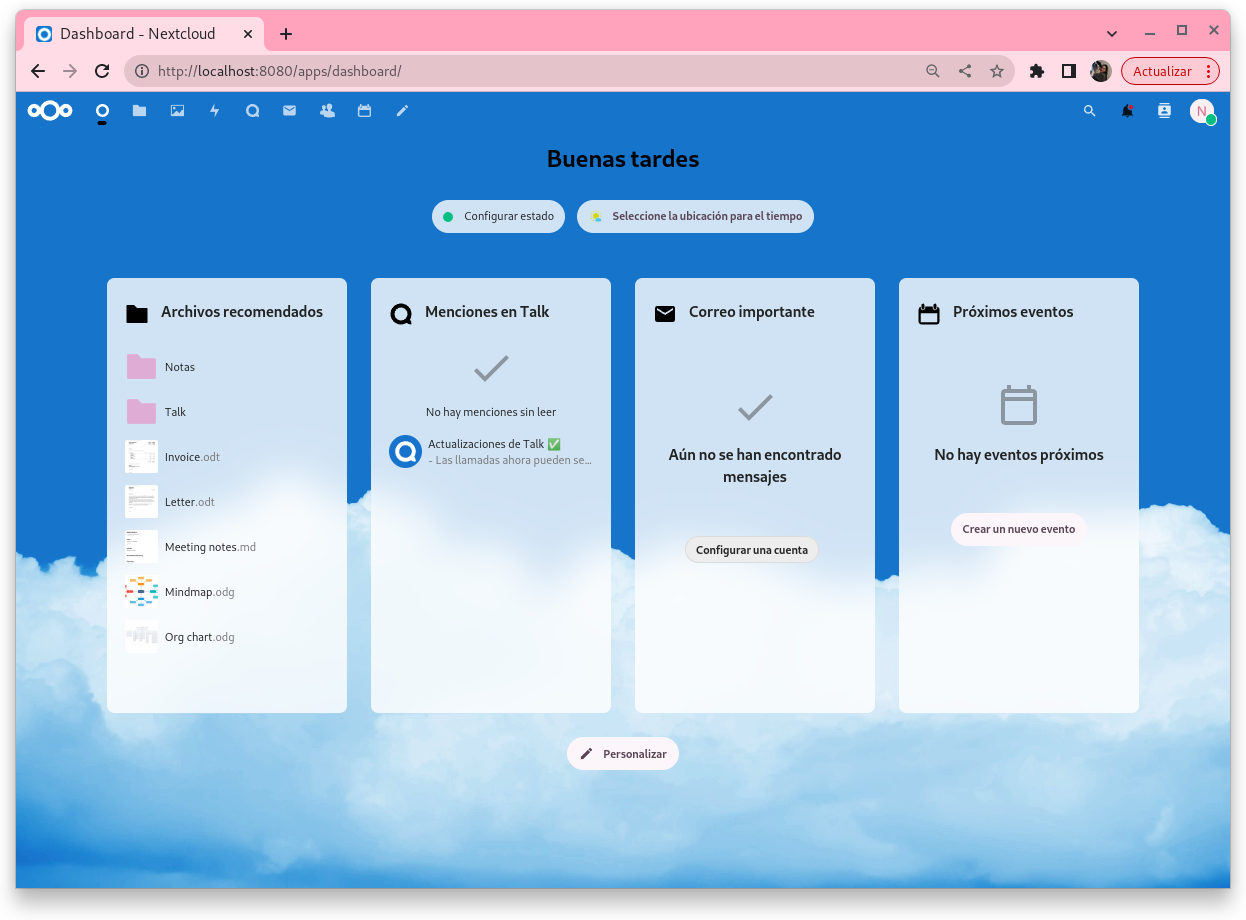Open the user avatar settings menu
Screen dimensions: 1246x920
point(1201,111)
